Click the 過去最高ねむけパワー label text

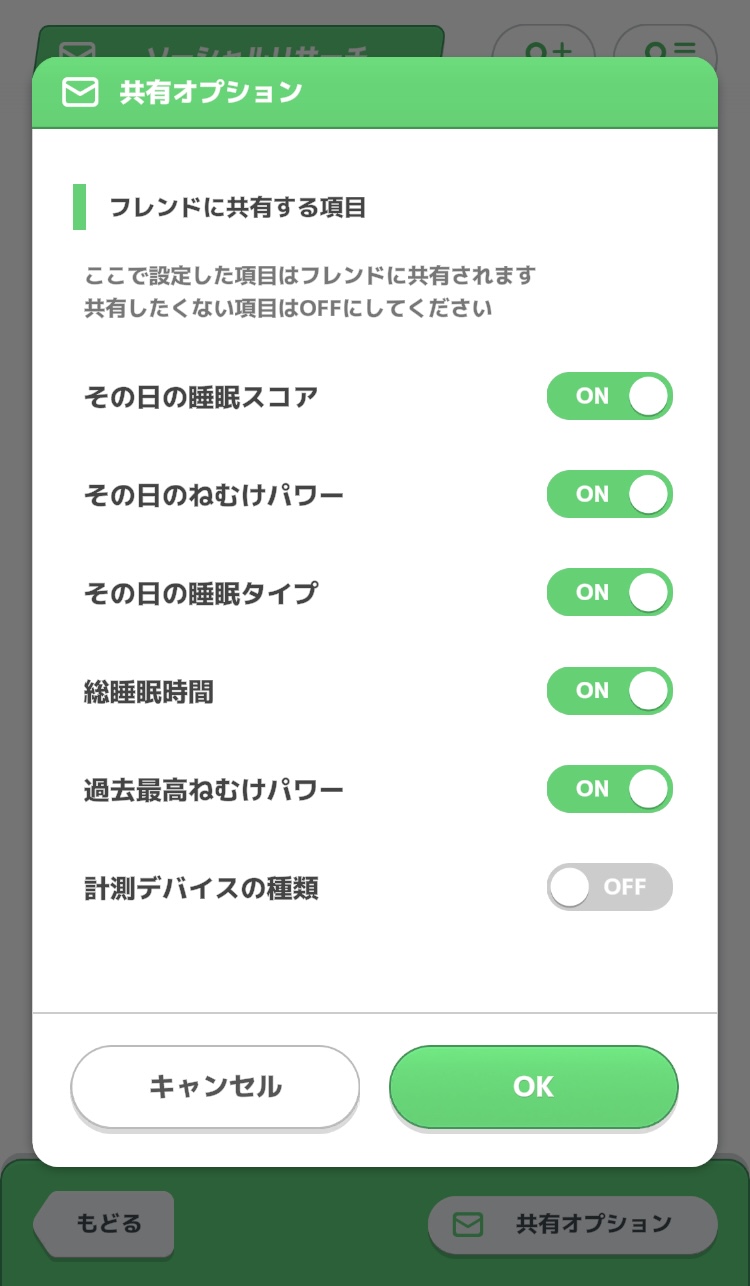(x=213, y=789)
